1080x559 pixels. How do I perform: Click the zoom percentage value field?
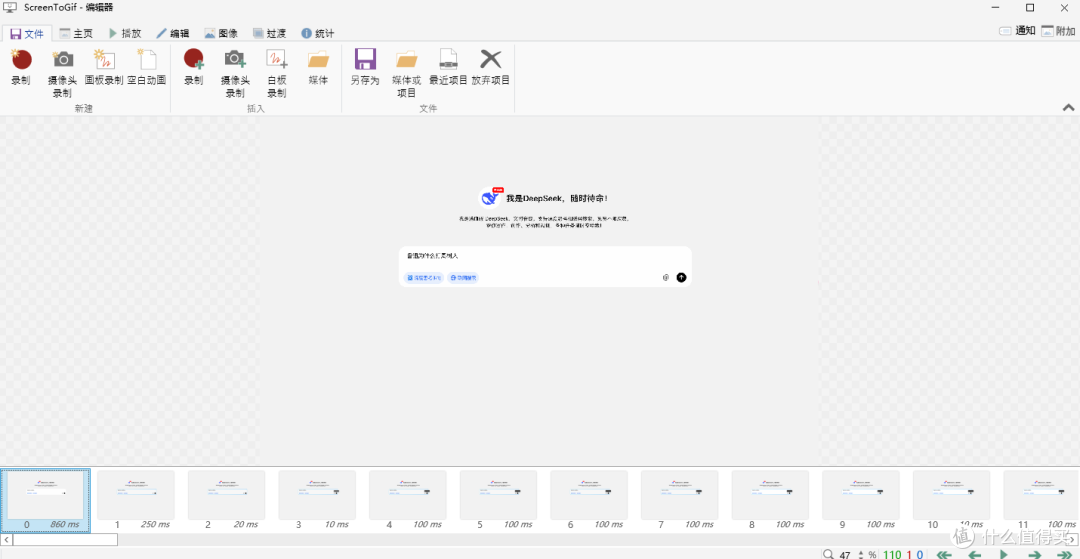click(846, 554)
